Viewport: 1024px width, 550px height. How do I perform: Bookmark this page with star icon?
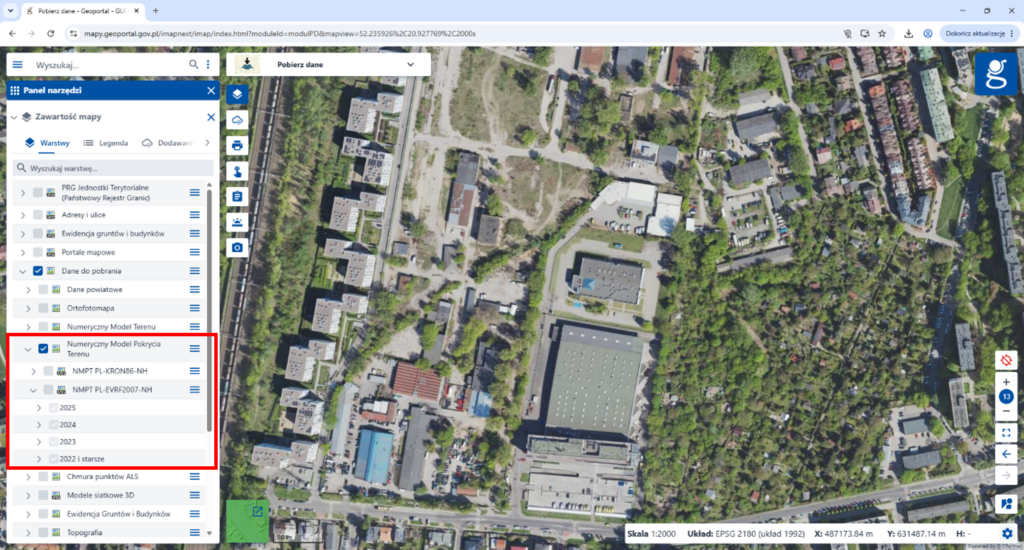pos(882,33)
